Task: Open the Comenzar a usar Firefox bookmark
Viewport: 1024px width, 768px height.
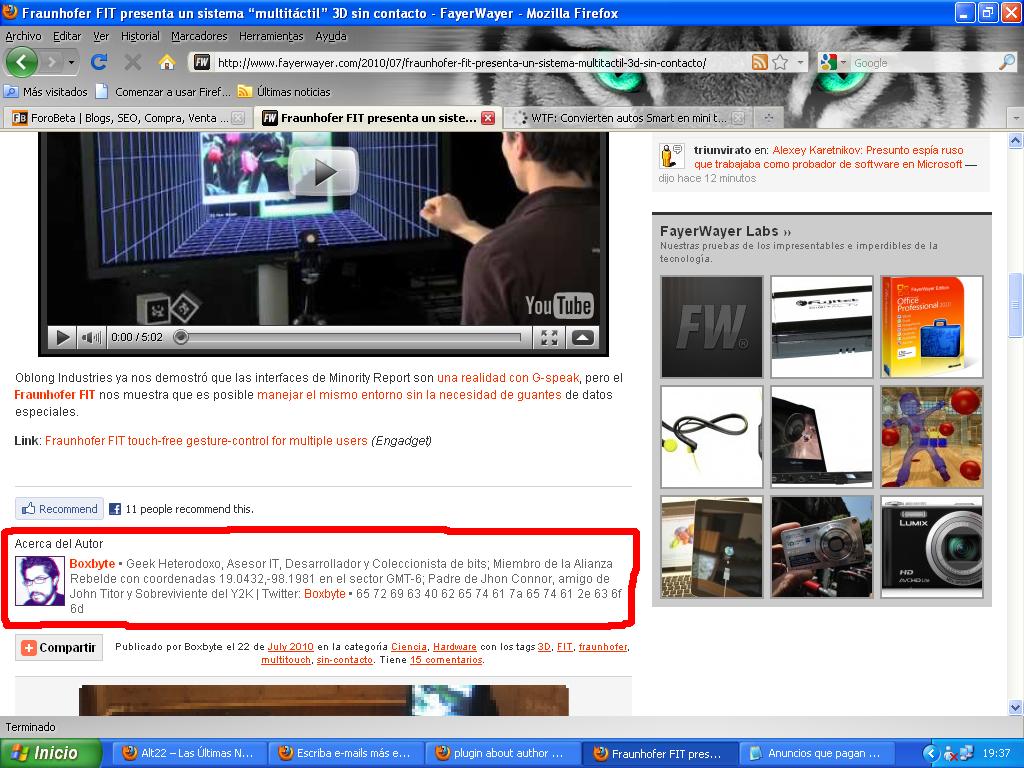Action: 163,91
